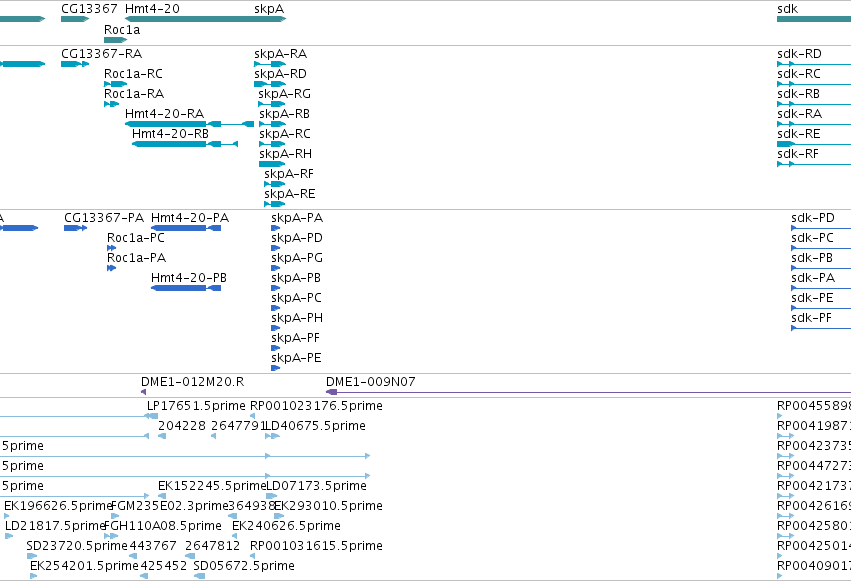The height and width of the screenshot is (581, 851).
Task: Click transcript skpA-RC
Action: point(285,134)
